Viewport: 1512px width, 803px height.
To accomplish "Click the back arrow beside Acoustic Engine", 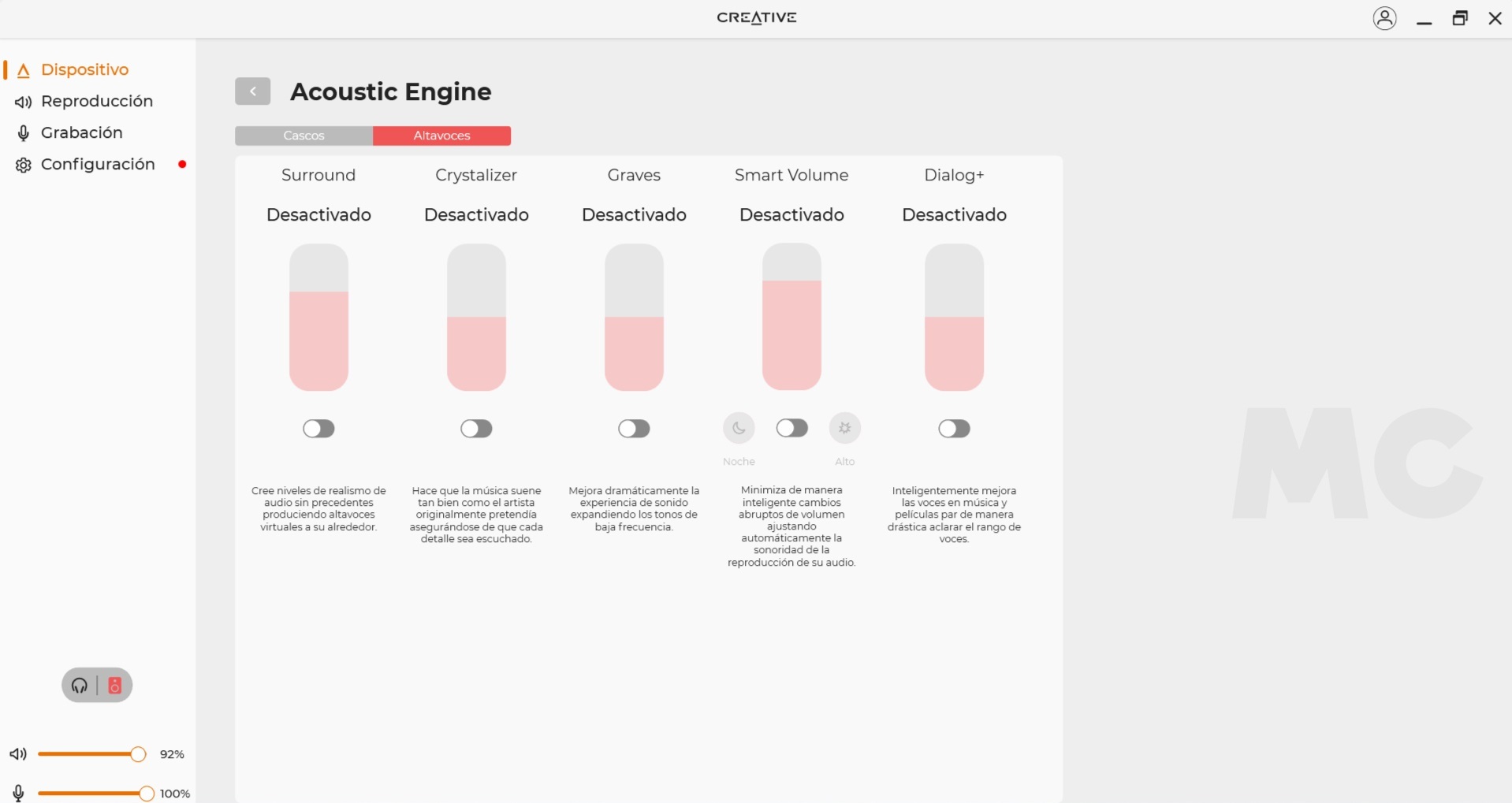I will coord(252,91).
